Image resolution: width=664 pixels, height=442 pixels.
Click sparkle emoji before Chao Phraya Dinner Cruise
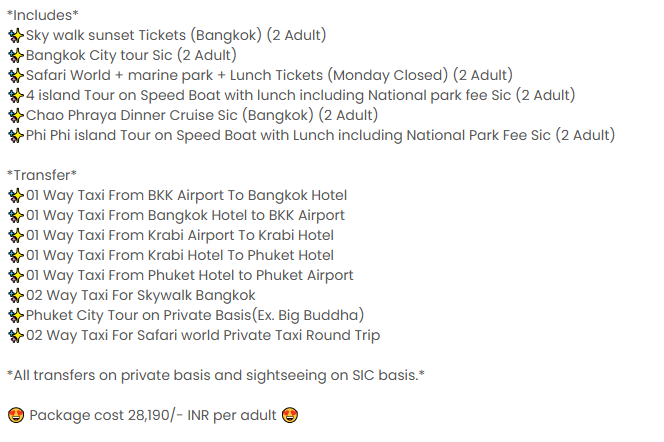click(x=16, y=115)
